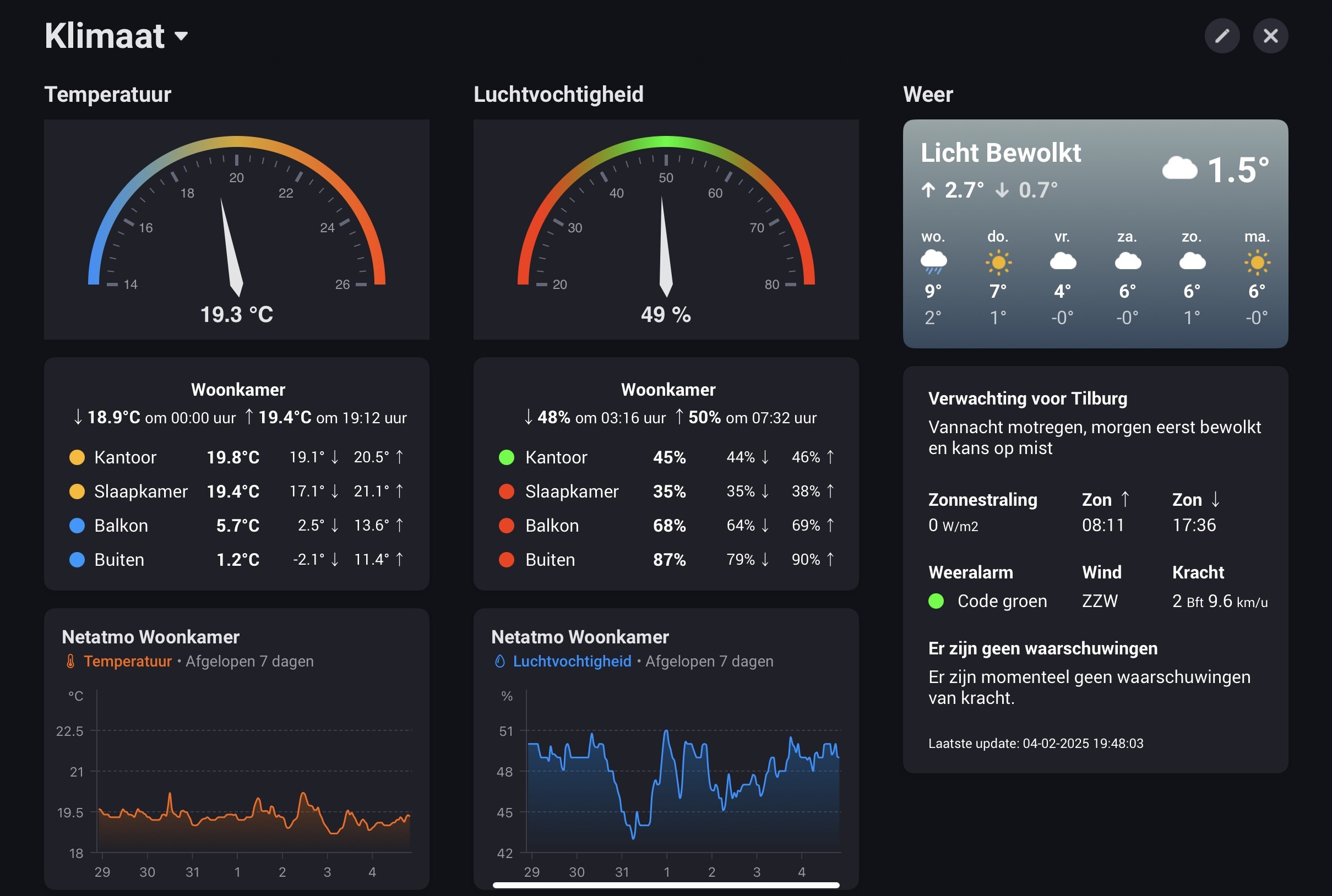
Task: Click the Buiten temperature row
Action: (236, 559)
